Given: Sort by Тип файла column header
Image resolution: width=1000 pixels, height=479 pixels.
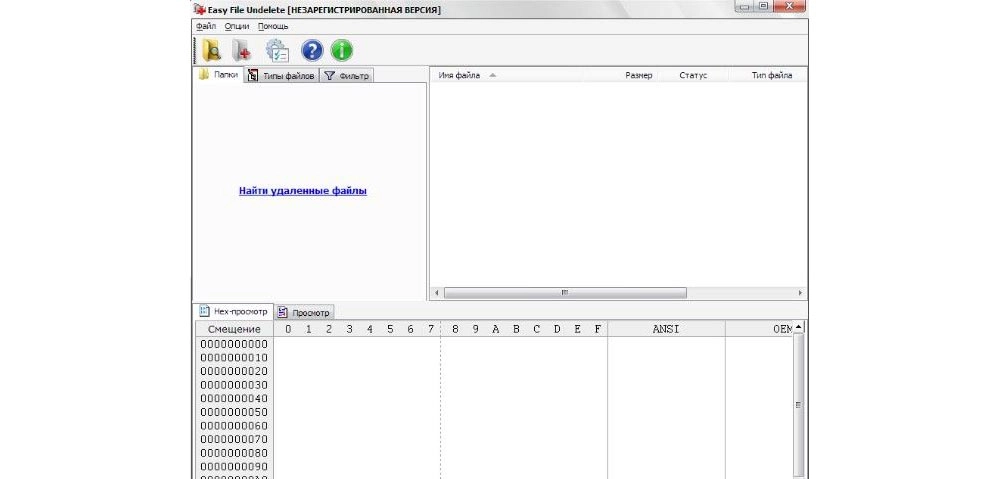Looking at the screenshot, I should pyautogui.click(x=772, y=75).
